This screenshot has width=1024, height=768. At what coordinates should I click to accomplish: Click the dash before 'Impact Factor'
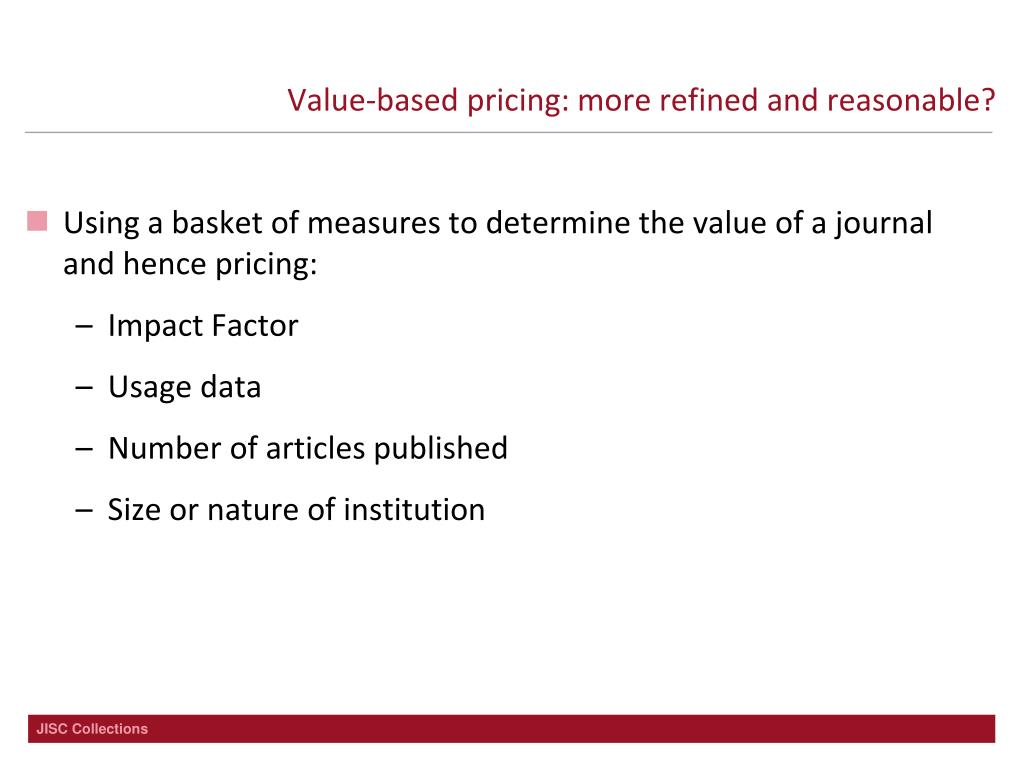84,327
